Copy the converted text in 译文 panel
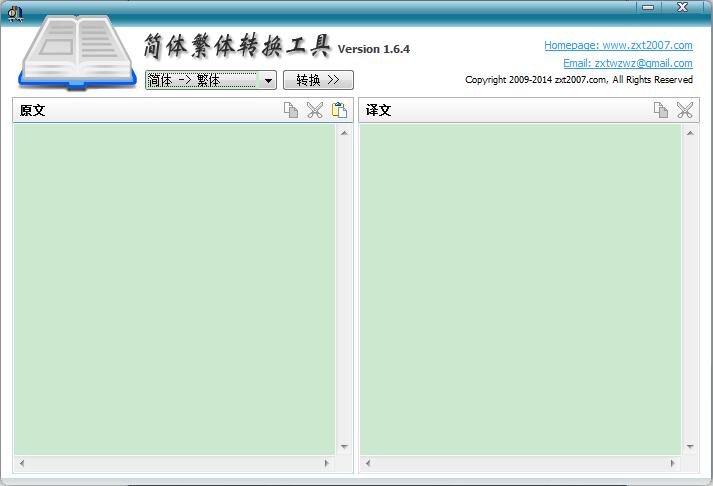Screen dimensions: 713x486 pos(661,110)
